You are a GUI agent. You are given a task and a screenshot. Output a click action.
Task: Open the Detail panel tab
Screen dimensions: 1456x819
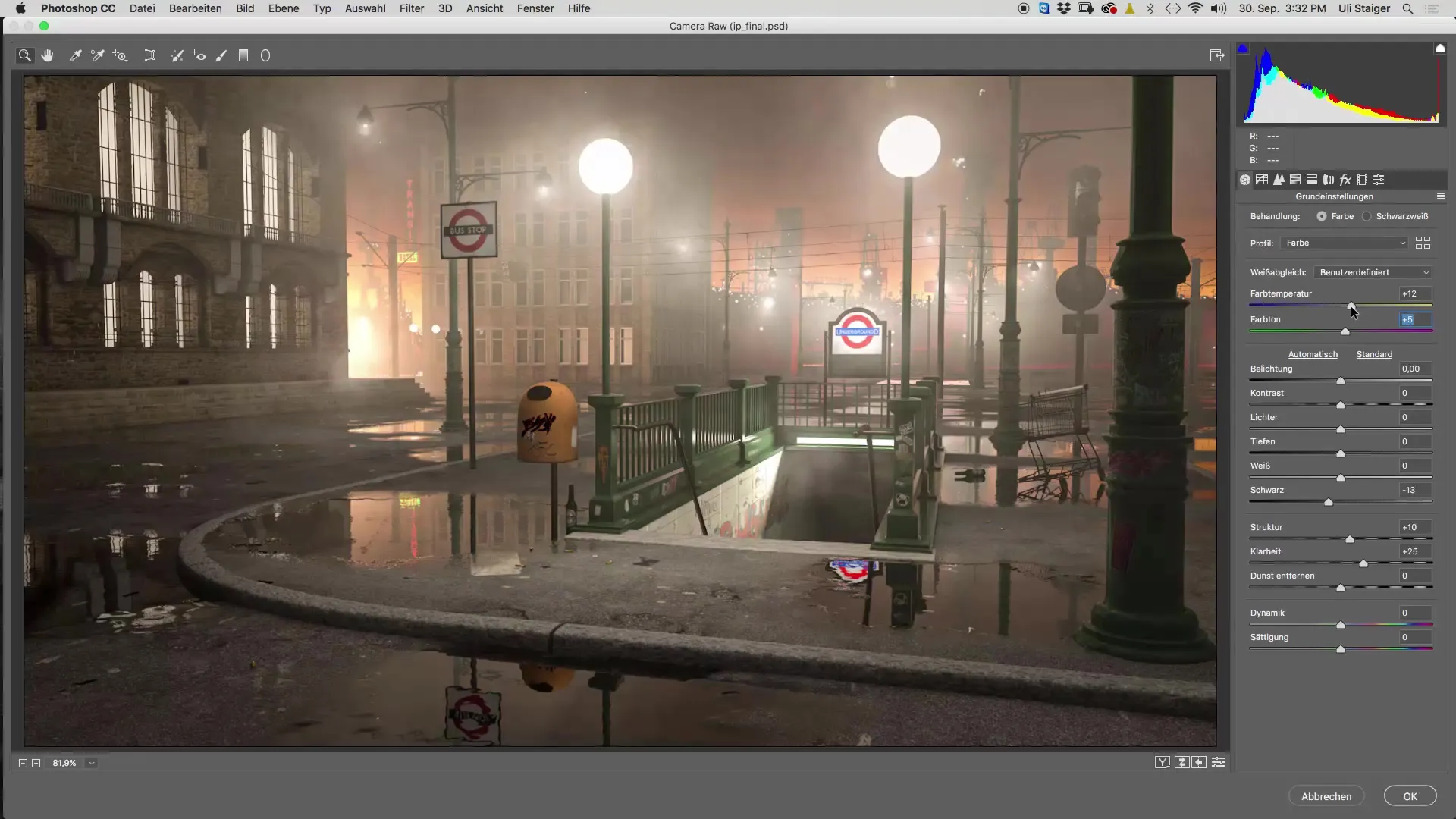pyautogui.click(x=1279, y=180)
